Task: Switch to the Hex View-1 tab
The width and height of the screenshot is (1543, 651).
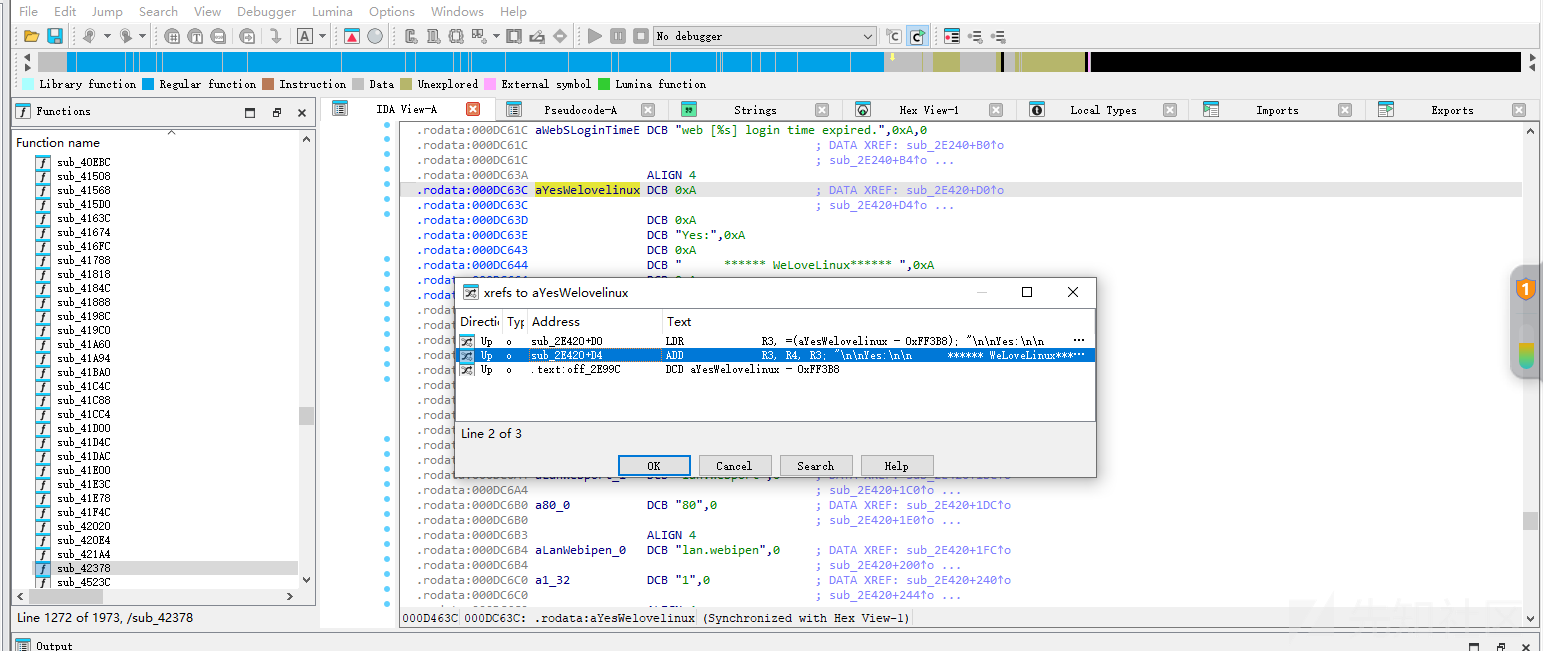Action: coord(928,110)
